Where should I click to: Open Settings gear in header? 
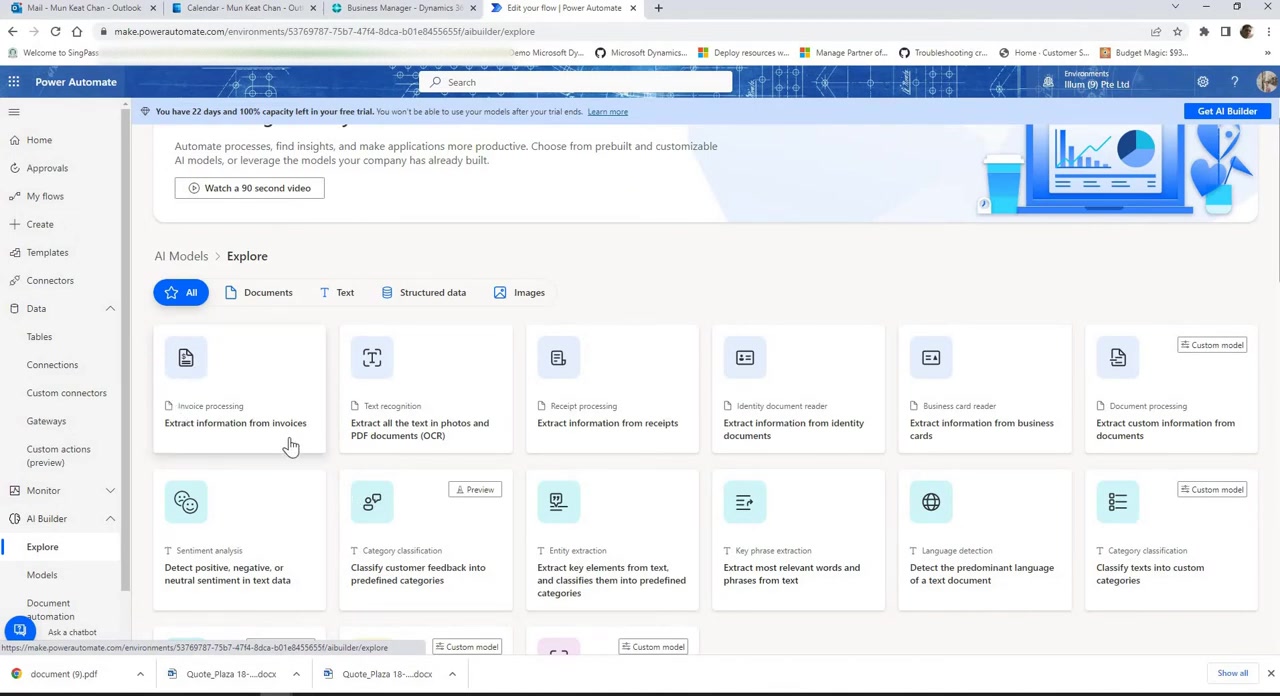tap(1203, 82)
